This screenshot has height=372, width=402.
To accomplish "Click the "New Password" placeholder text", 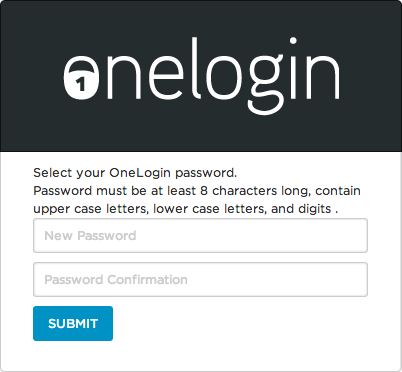I will tap(90, 236).
